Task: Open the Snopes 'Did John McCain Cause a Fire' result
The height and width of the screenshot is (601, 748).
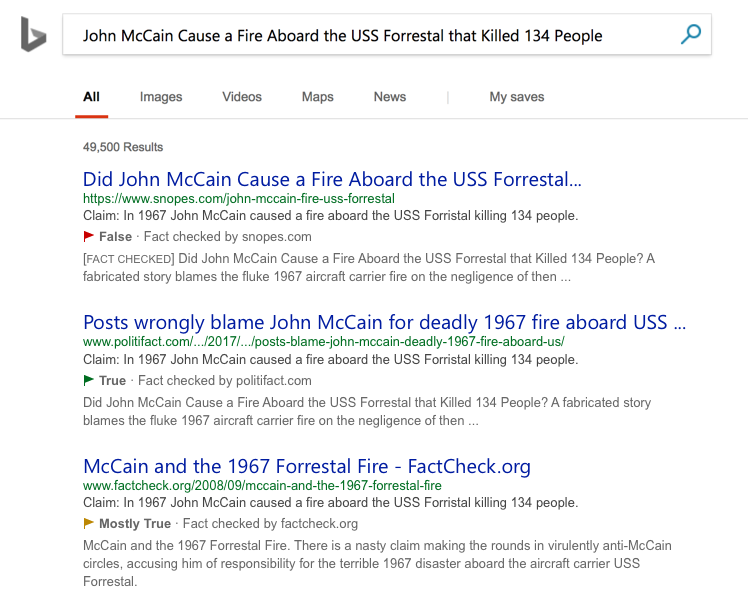Action: pos(332,179)
